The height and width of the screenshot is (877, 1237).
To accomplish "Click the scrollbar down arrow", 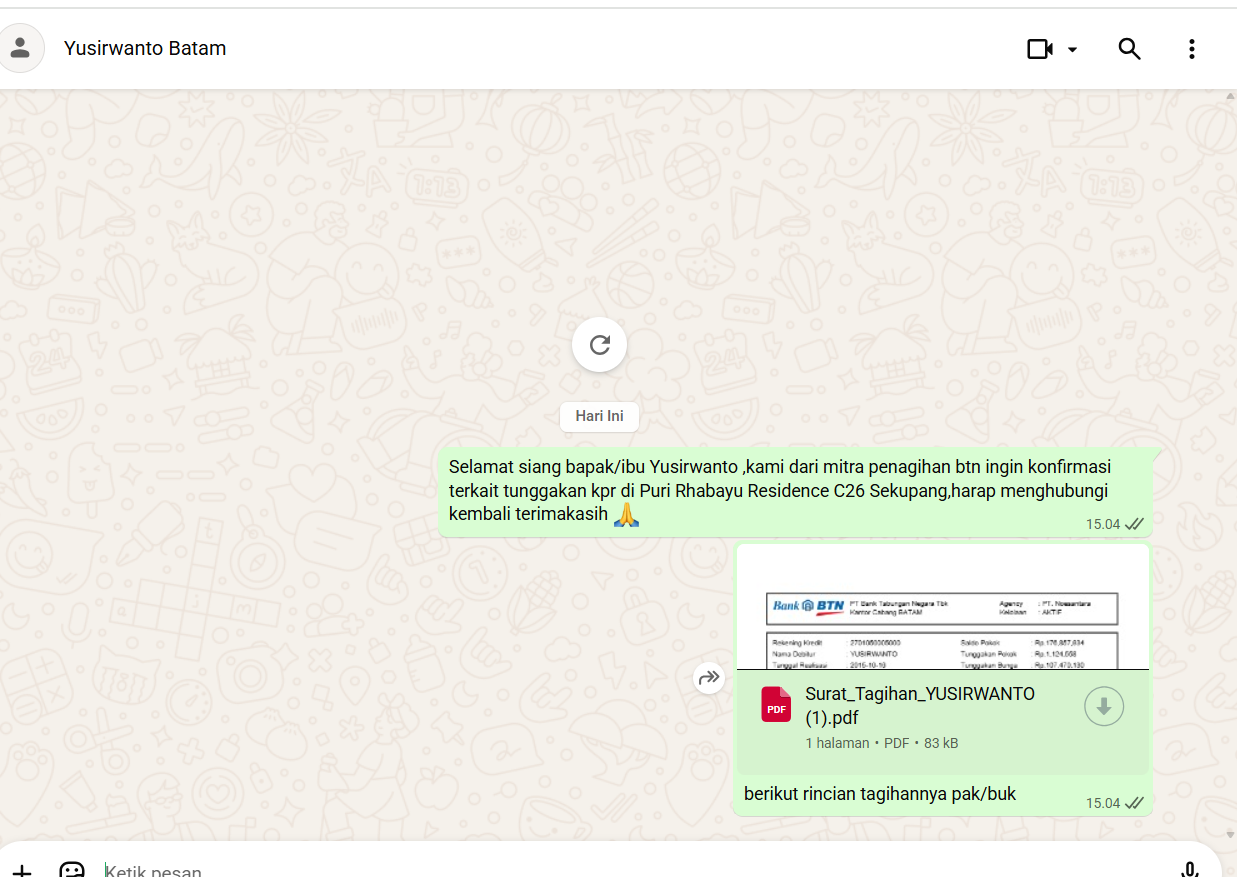I will tap(1230, 834).
